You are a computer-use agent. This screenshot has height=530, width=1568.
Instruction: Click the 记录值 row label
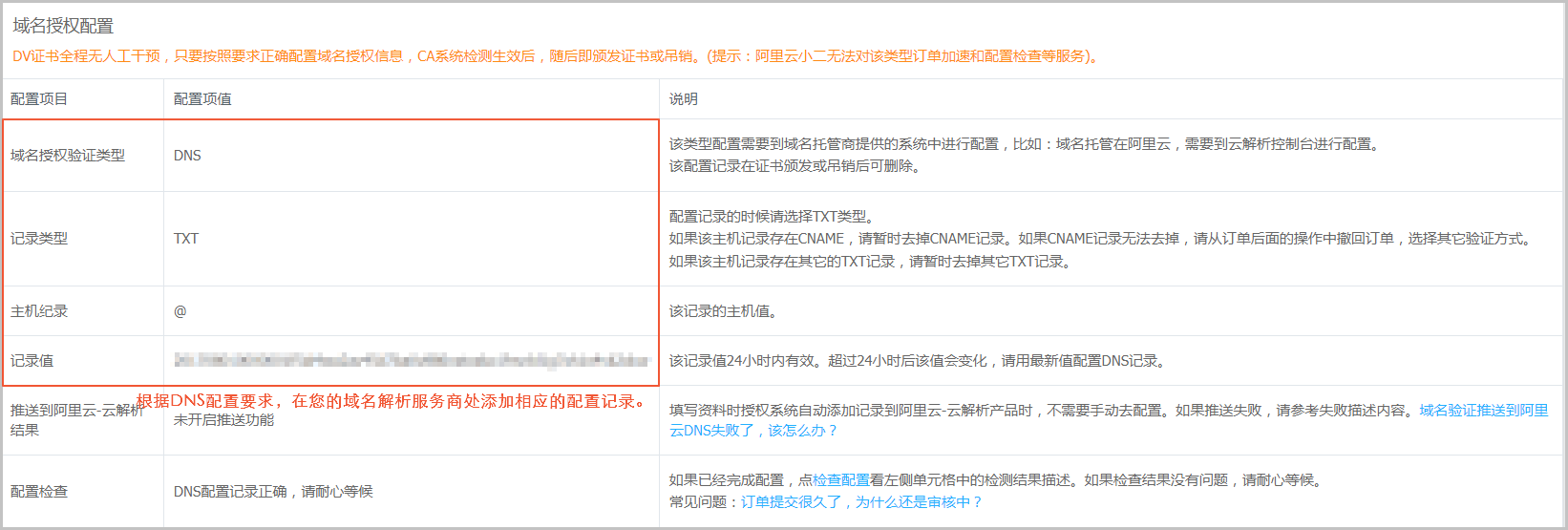pyautogui.click(x=32, y=361)
